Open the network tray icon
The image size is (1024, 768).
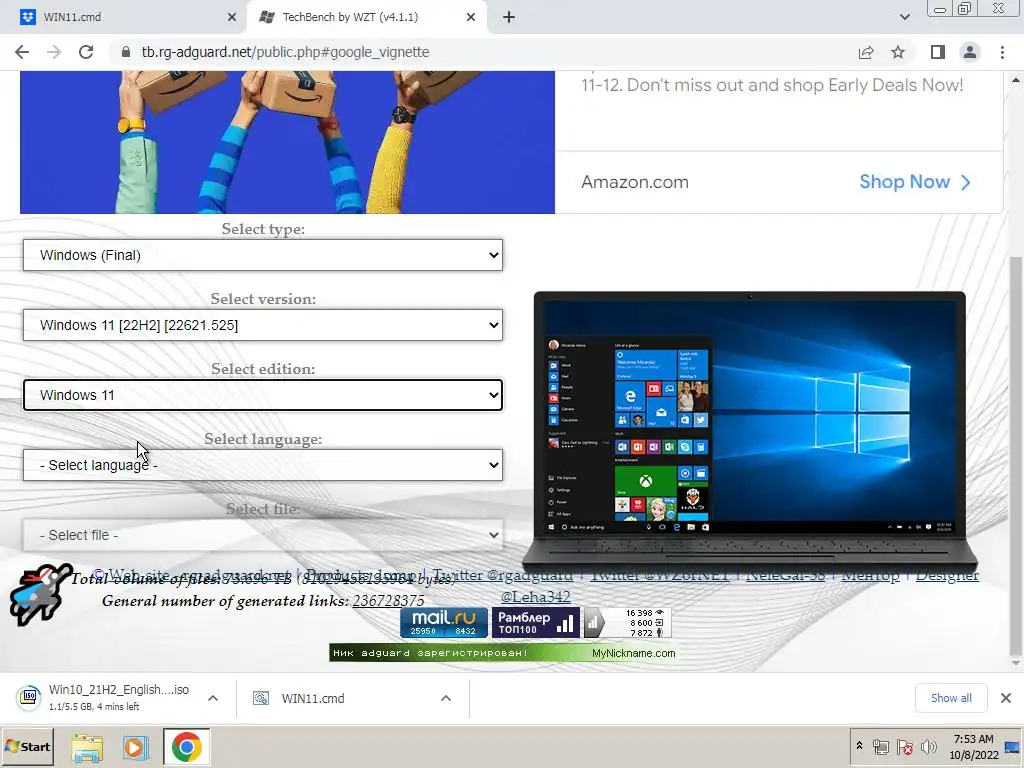881,746
